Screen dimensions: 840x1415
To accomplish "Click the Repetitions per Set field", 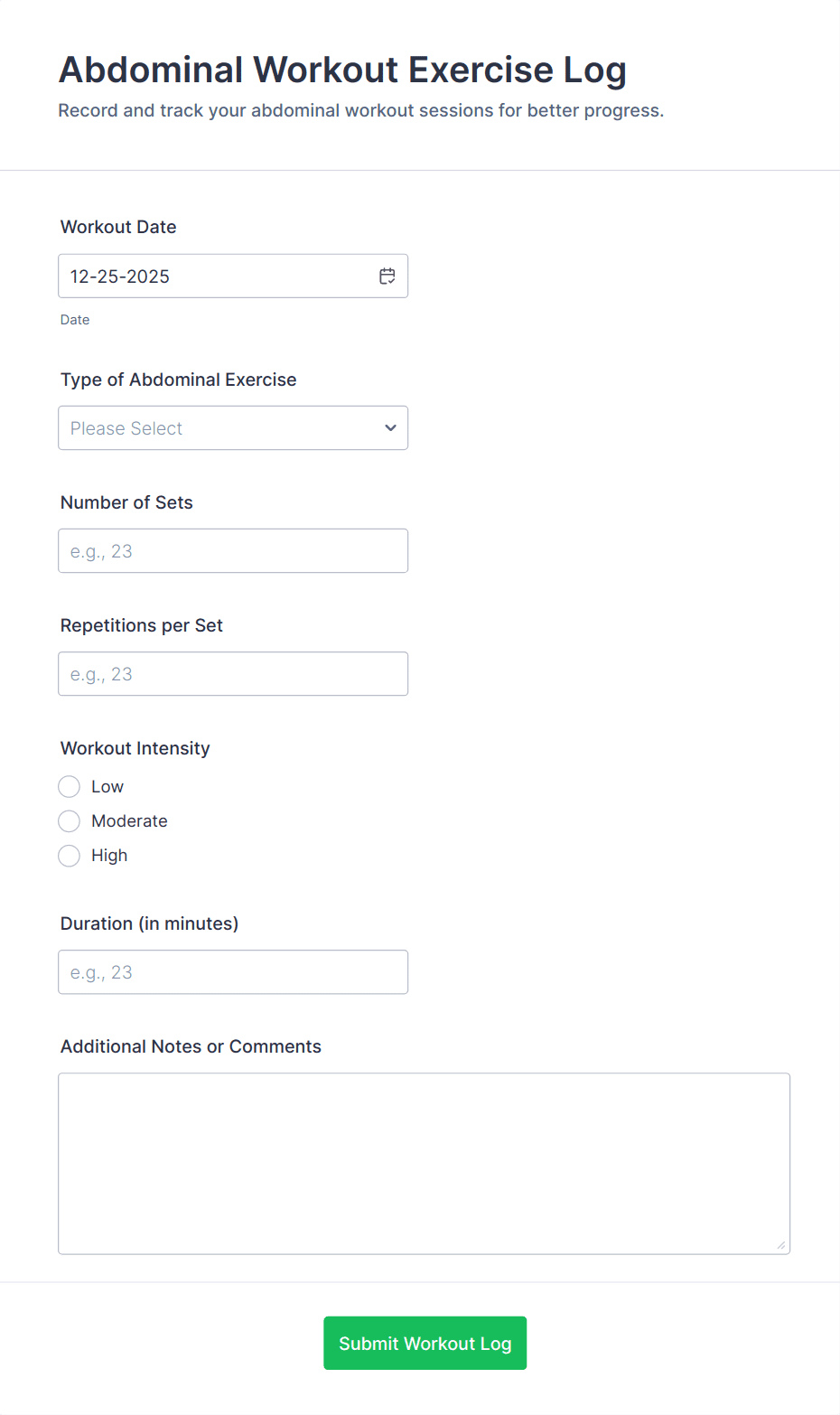I will click(x=233, y=673).
